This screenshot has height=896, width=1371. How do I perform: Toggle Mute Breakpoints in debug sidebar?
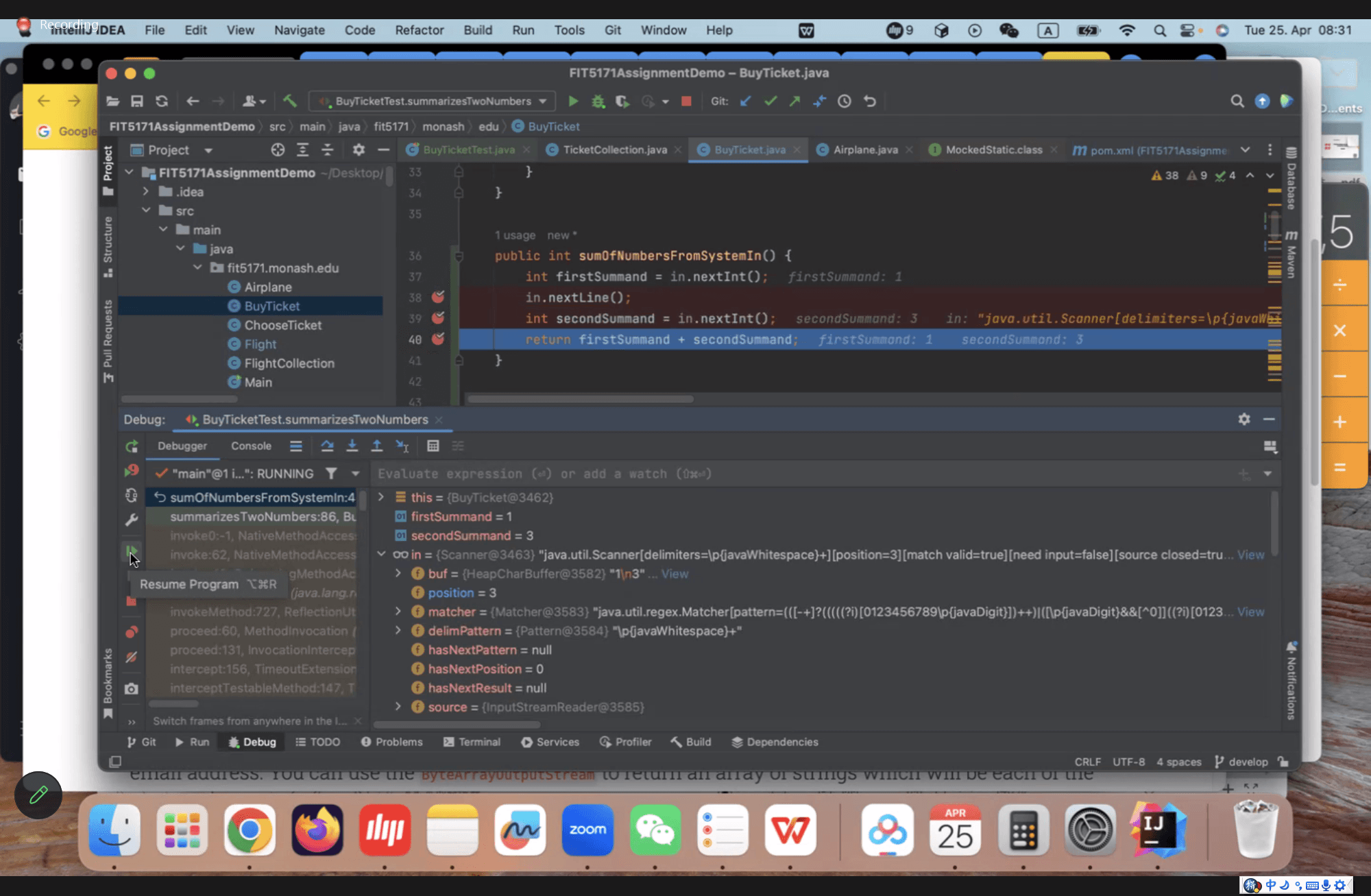tap(132, 657)
